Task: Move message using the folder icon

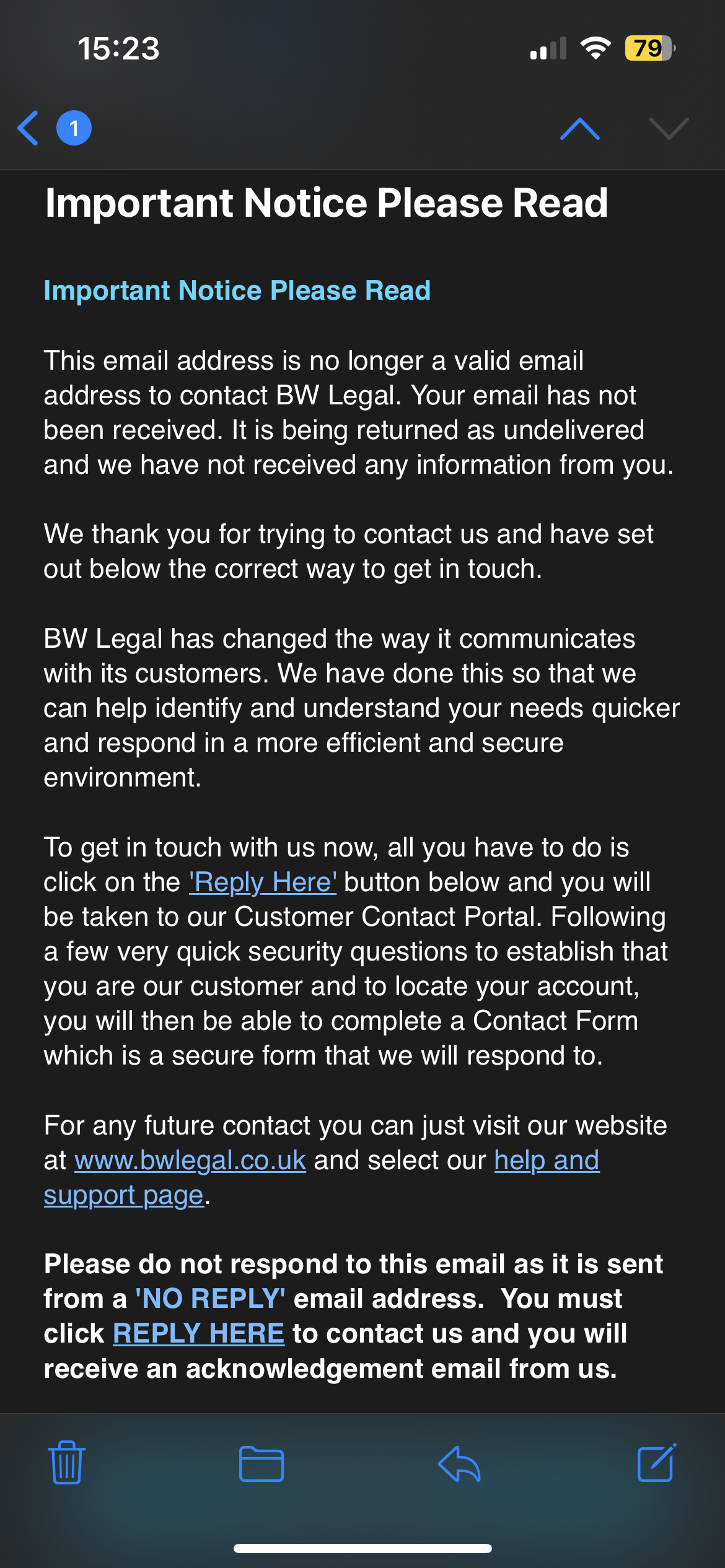Action: point(261,1464)
